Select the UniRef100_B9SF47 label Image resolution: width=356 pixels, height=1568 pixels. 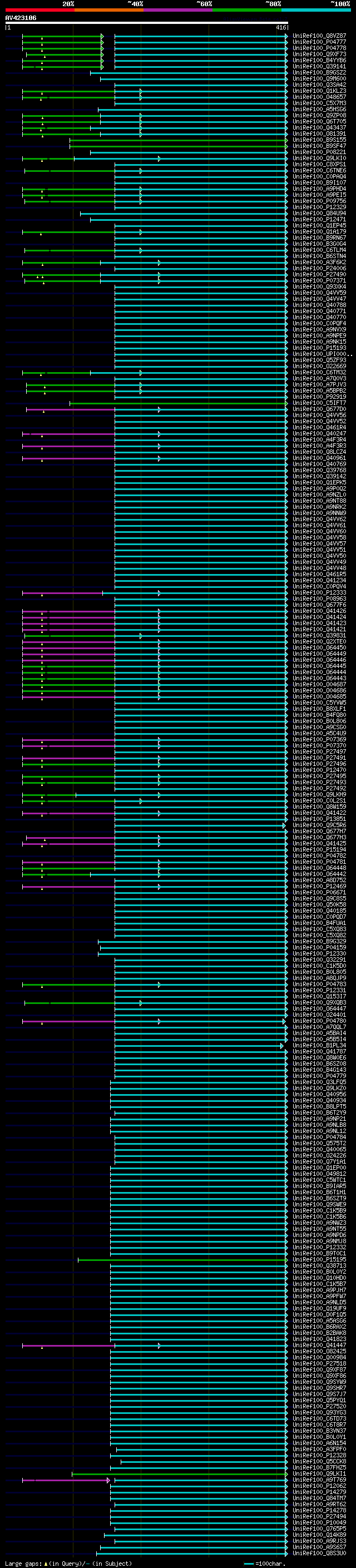(x=319, y=146)
